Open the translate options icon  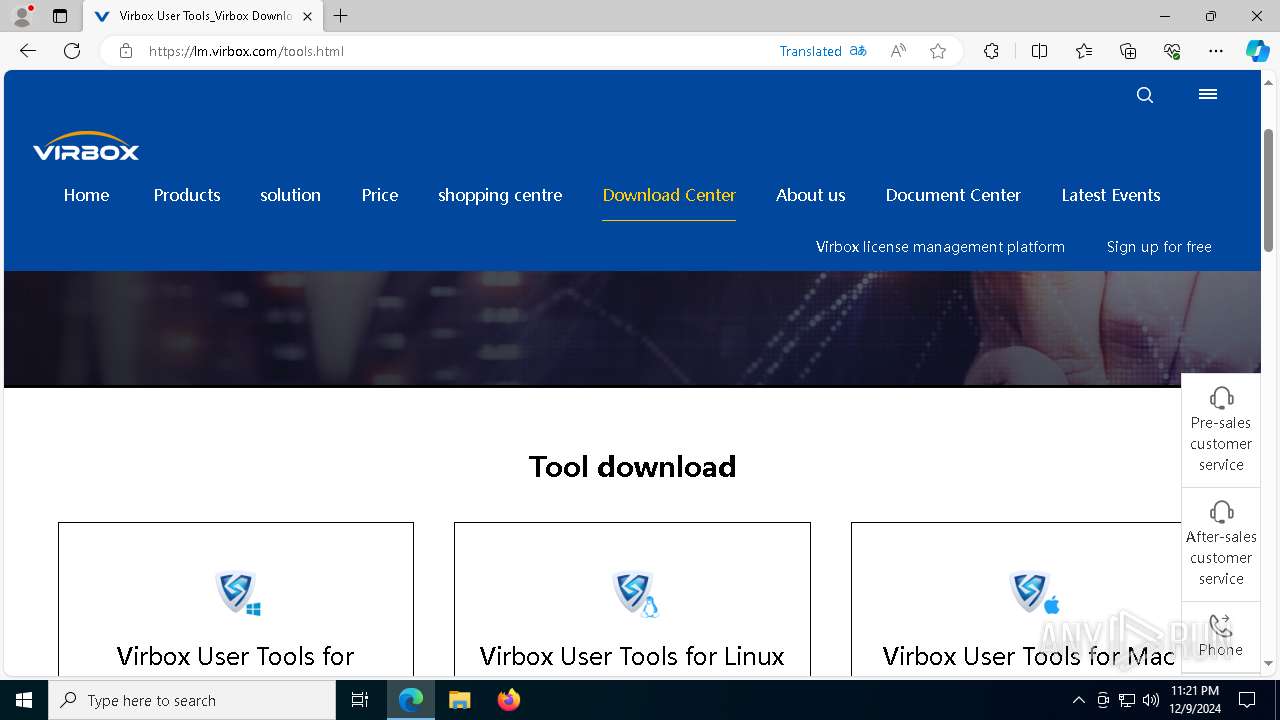pyautogui.click(x=858, y=51)
